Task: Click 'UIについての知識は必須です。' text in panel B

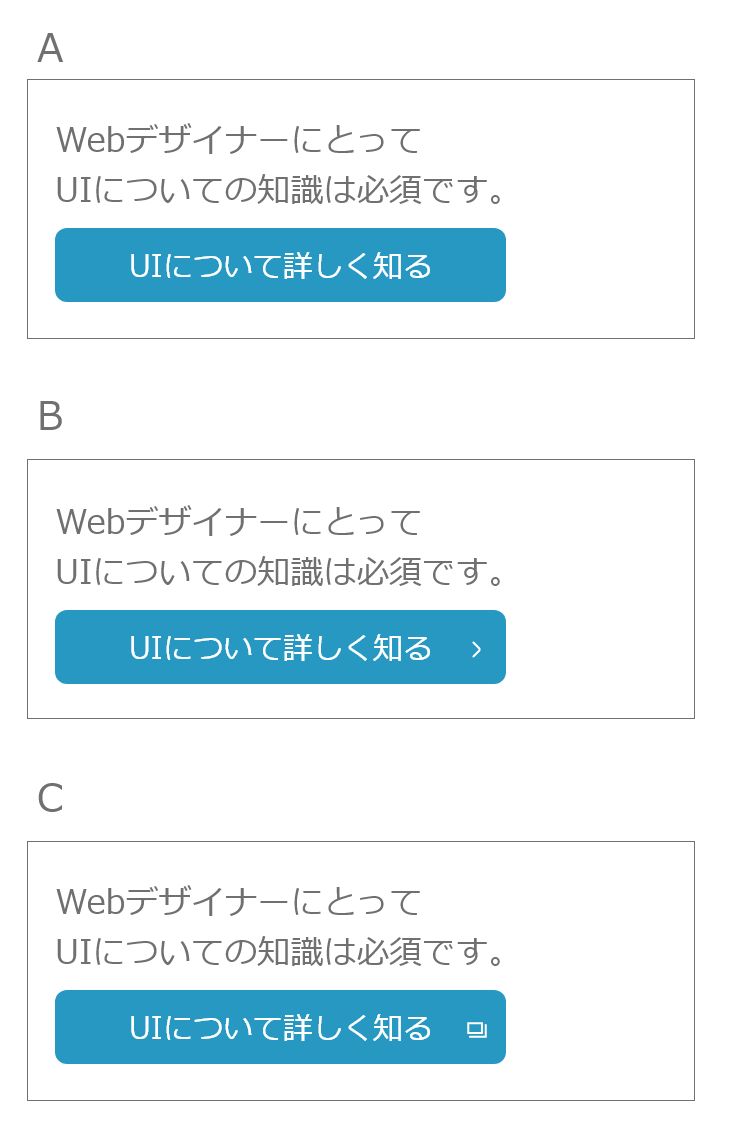Action: click(280, 572)
